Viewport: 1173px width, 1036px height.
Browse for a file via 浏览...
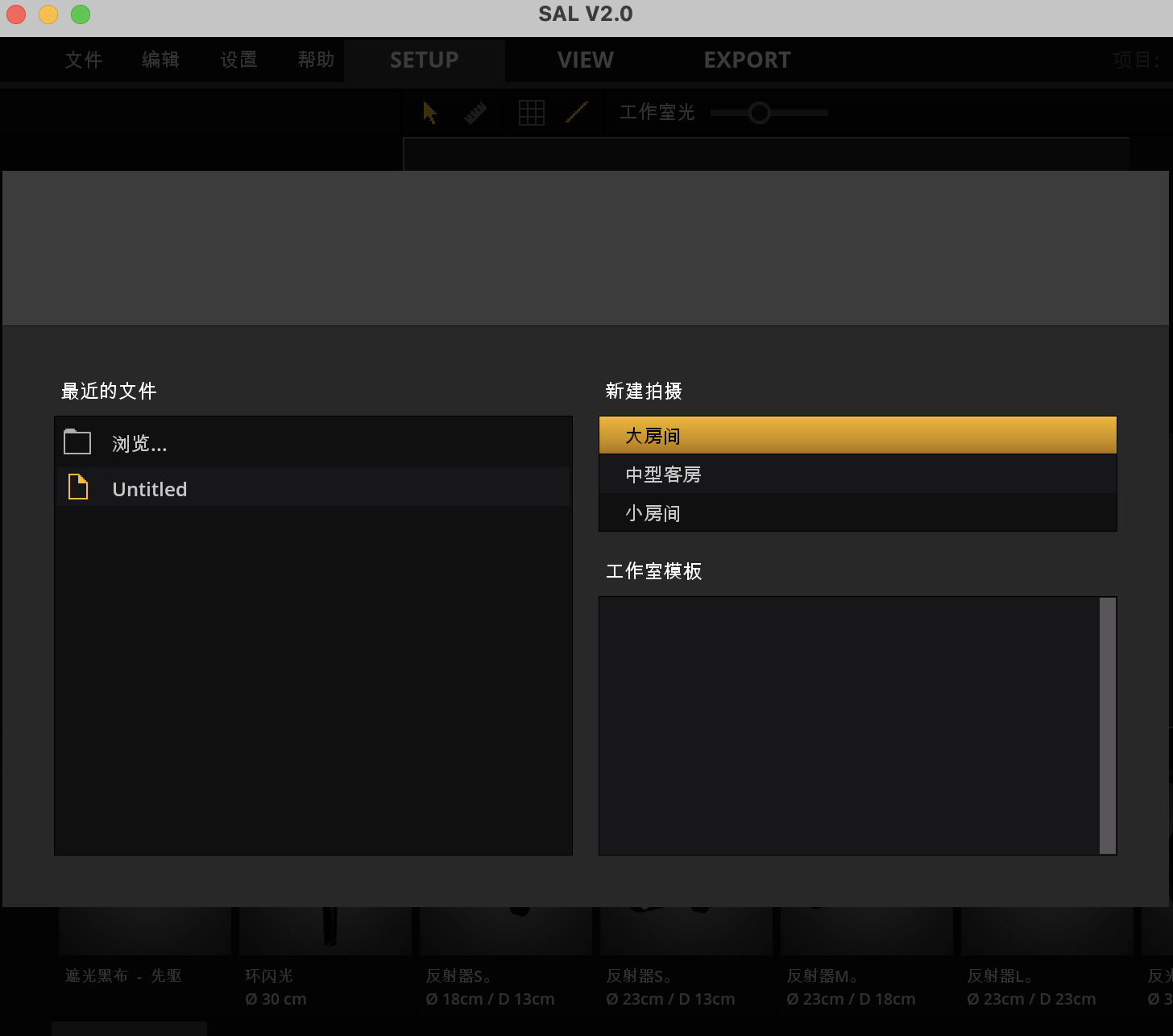[x=313, y=443]
